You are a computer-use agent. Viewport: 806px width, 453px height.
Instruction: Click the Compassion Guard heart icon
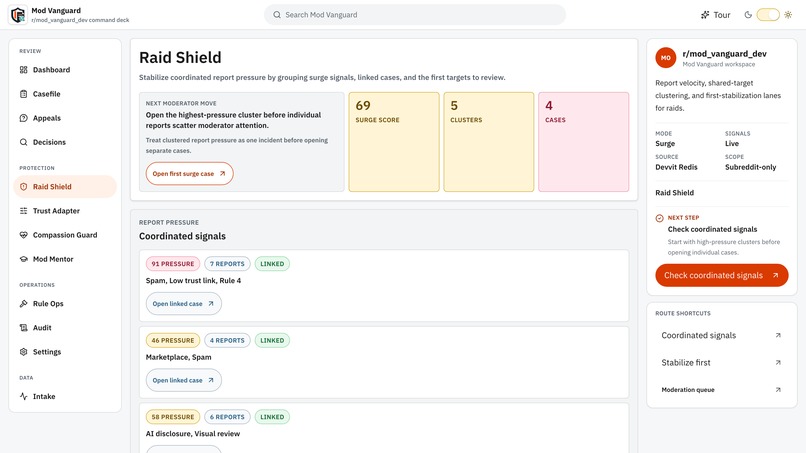click(x=24, y=235)
